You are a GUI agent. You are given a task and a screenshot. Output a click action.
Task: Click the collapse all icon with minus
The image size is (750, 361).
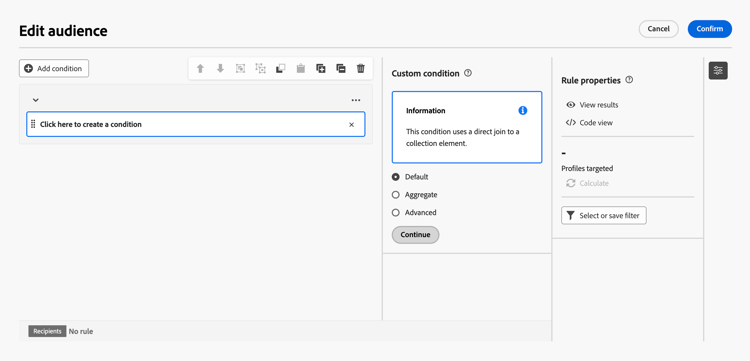pos(341,69)
